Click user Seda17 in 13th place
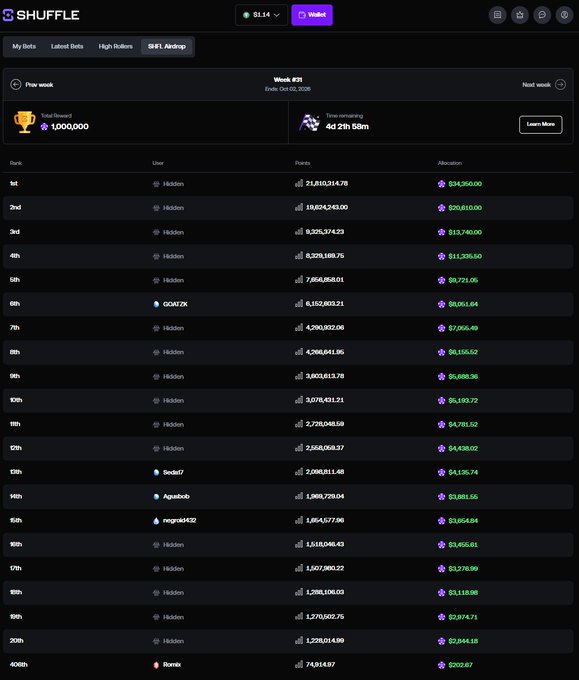The height and width of the screenshot is (680, 579). click(173, 472)
